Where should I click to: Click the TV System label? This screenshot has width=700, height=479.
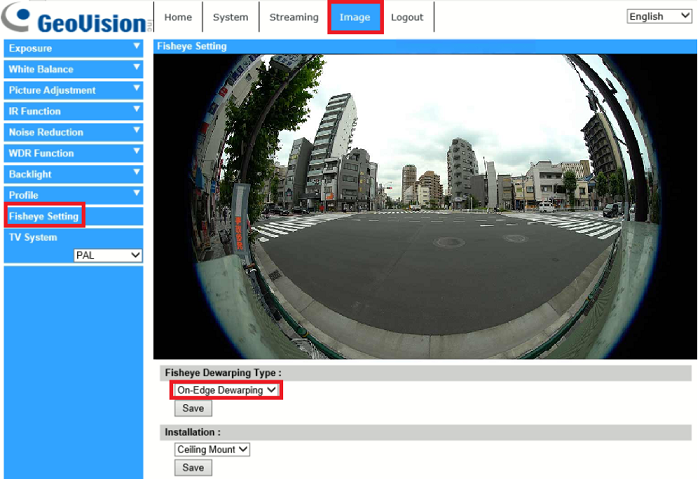pos(33,237)
